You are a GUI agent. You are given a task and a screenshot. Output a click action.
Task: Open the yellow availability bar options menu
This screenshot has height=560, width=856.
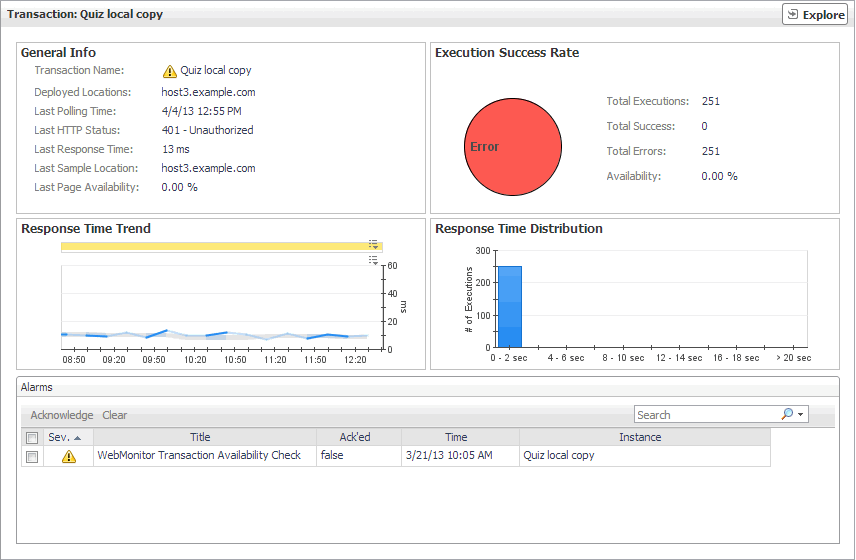(x=373, y=244)
